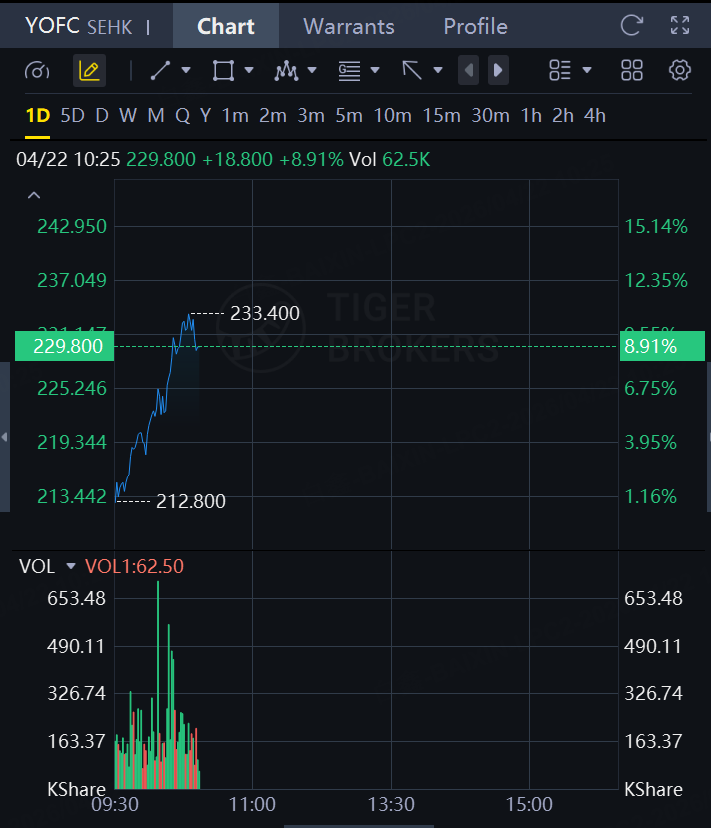Image resolution: width=711 pixels, height=828 pixels.
Task: Open the VOL indicator dropdown arrow
Action: pos(70,567)
